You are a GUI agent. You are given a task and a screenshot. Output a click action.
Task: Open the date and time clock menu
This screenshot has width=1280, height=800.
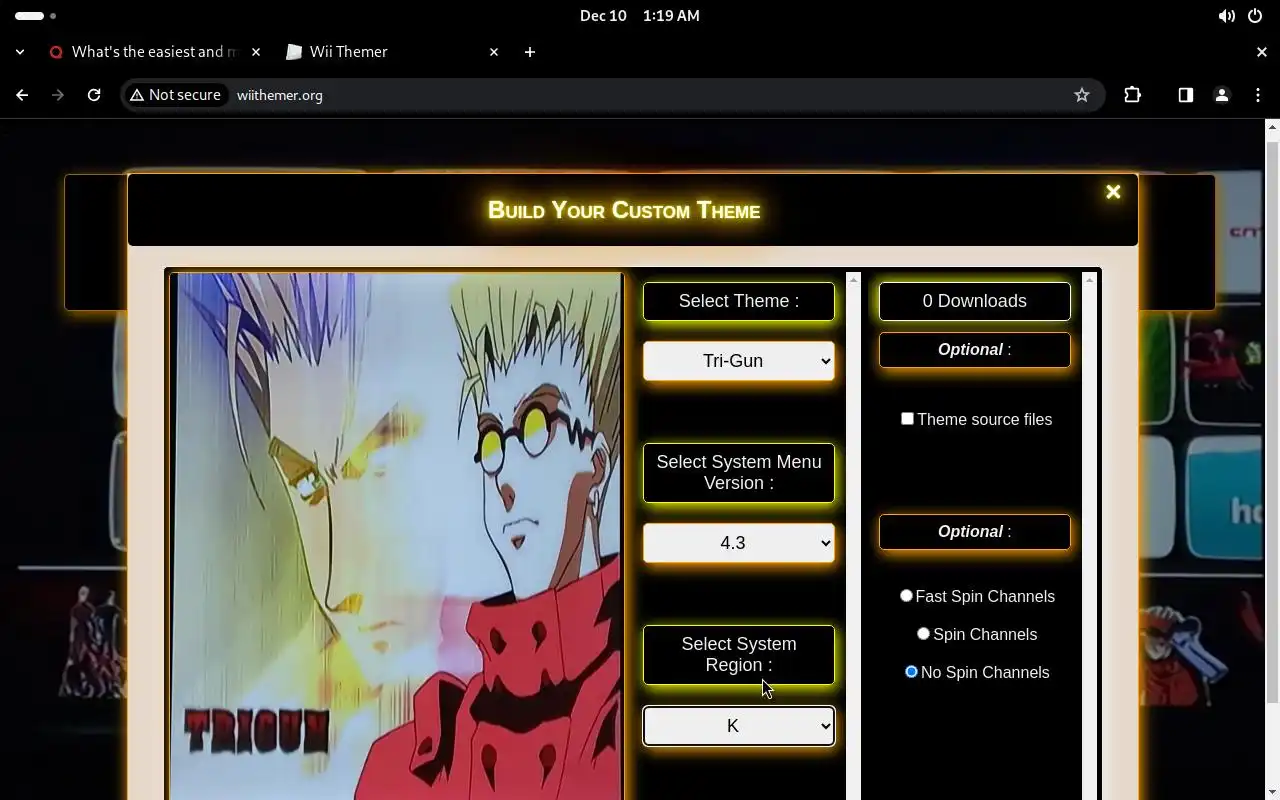click(640, 16)
